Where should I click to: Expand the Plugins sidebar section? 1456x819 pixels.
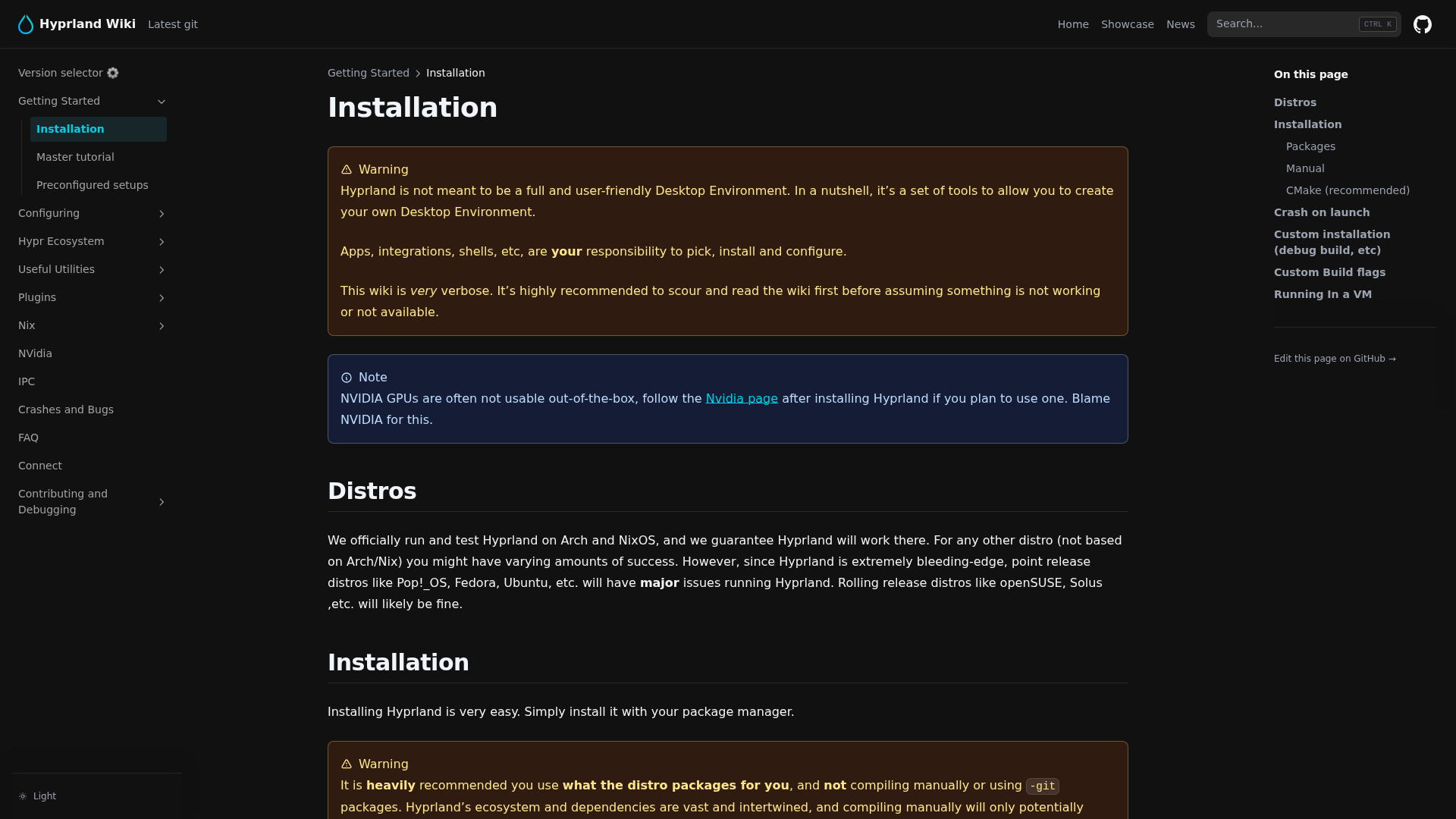(x=161, y=298)
